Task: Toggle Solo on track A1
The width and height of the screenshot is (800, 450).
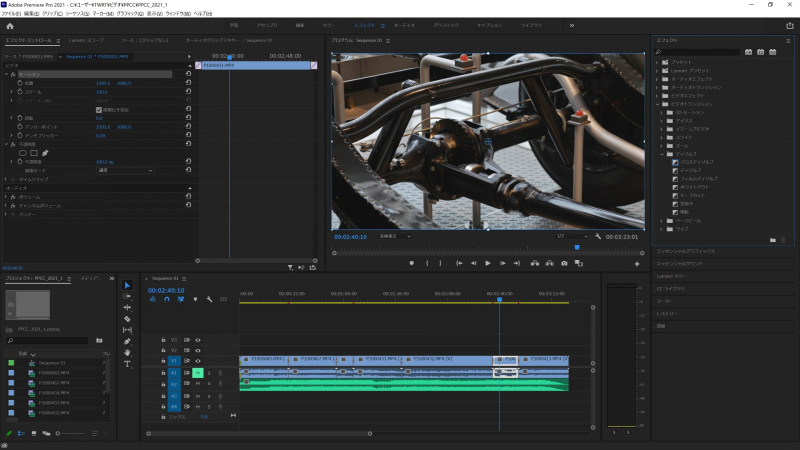Action: coord(209,373)
